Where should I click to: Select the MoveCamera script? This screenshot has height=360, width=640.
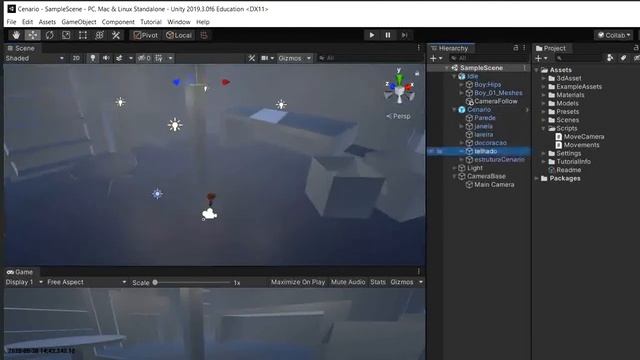click(584, 137)
